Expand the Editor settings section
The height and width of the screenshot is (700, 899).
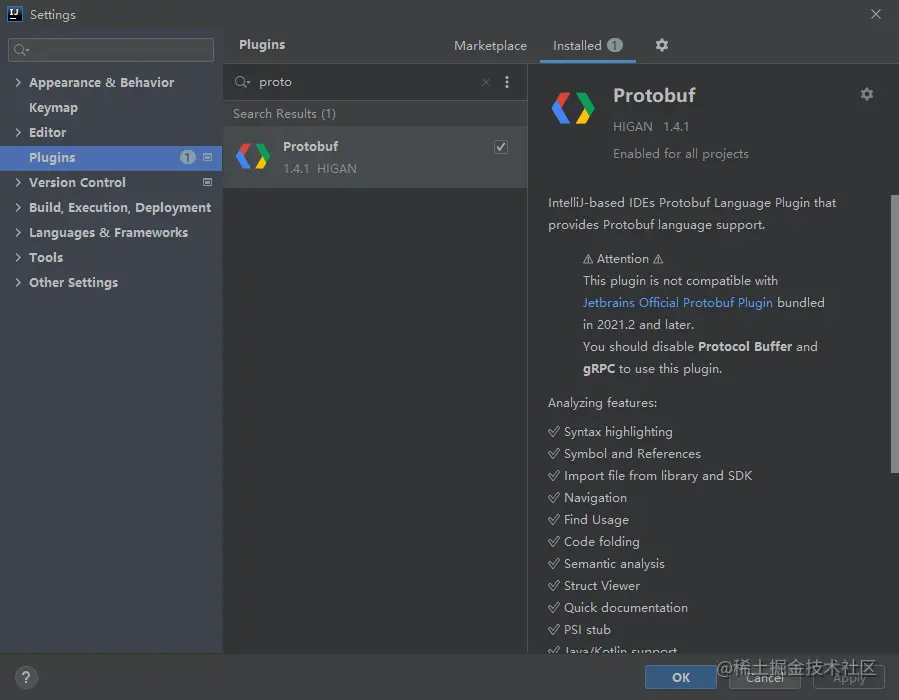click(18, 132)
